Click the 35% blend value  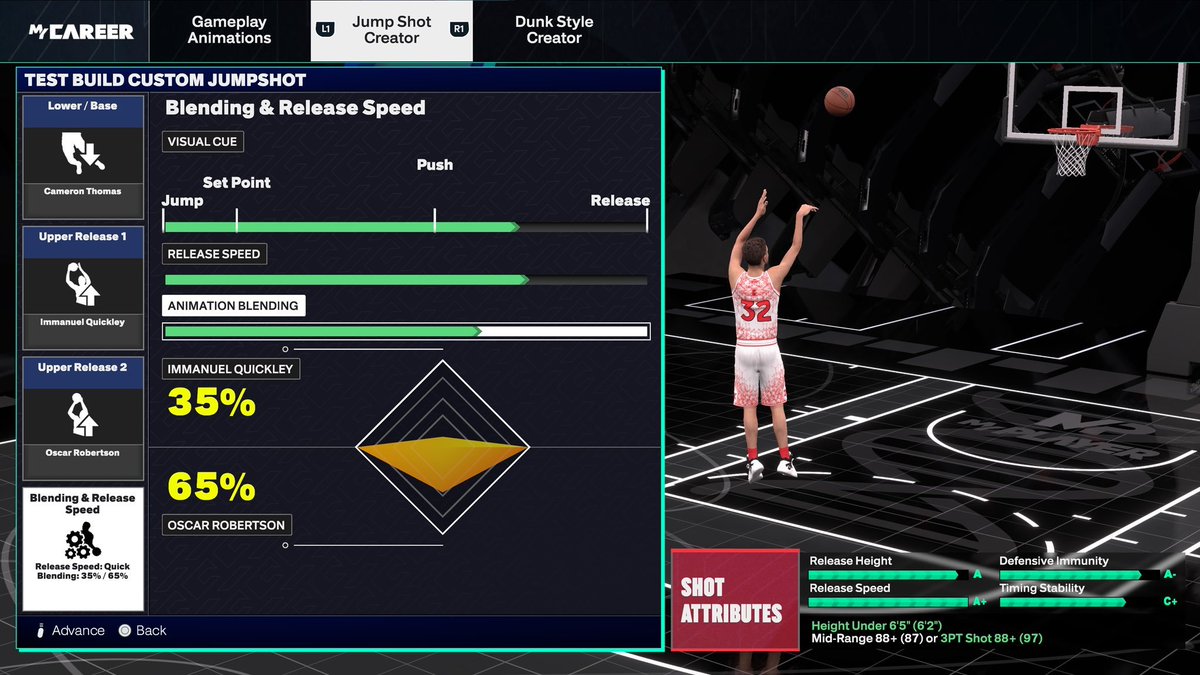point(212,402)
